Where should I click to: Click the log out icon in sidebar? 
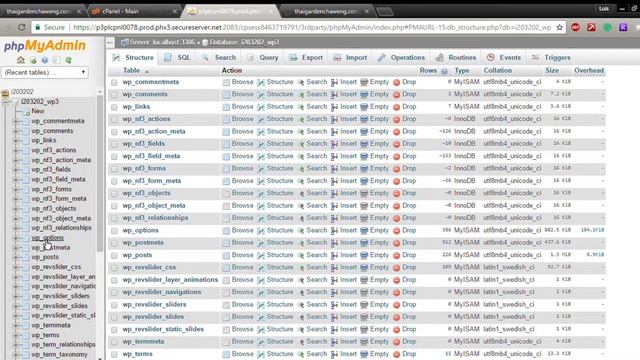(x=33, y=60)
